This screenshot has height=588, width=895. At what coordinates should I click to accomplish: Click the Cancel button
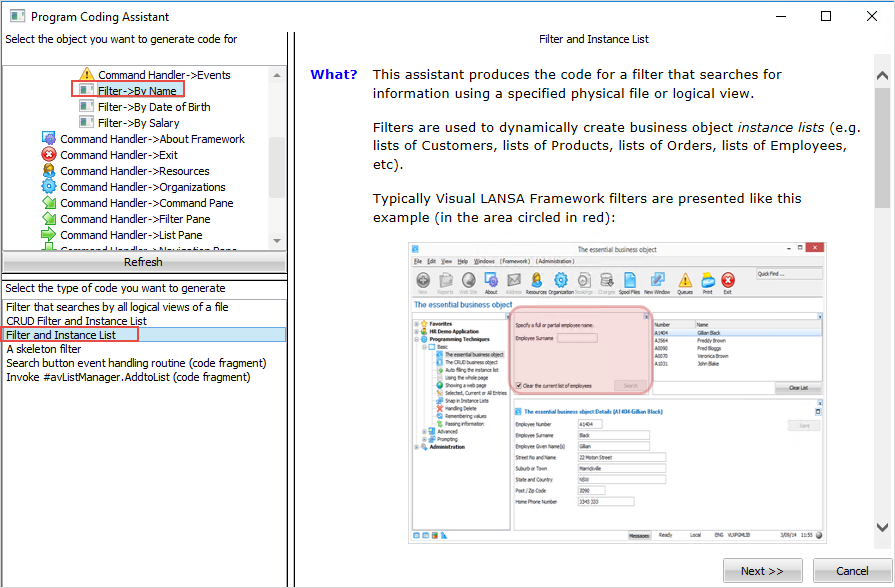coord(852,571)
